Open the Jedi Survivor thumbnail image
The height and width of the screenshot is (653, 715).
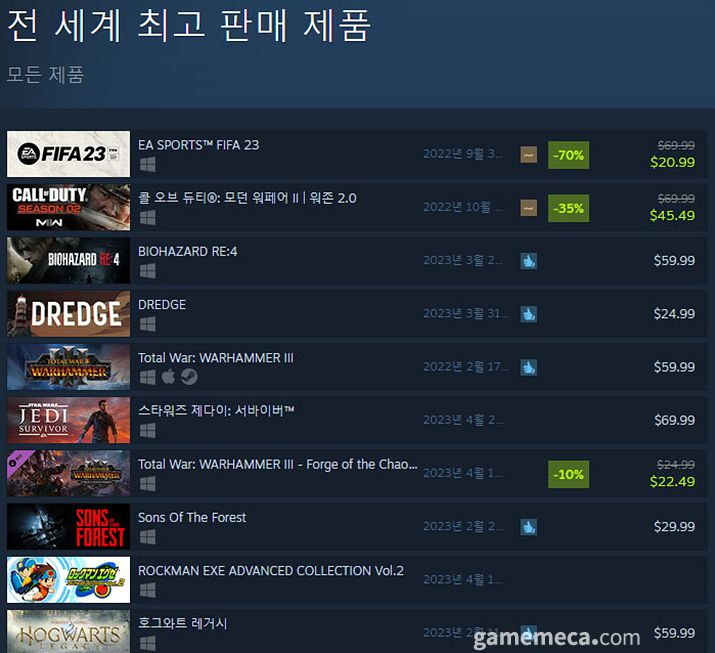point(68,420)
